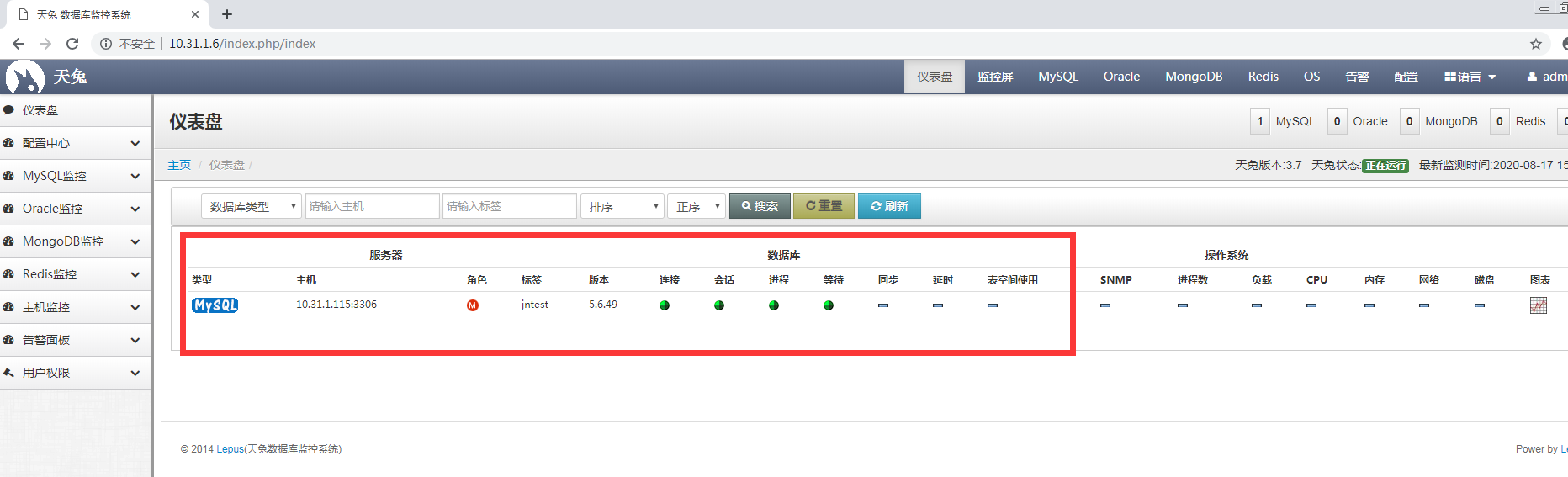Image resolution: width=1568 pixels, height=477 pixels.
Task: Click the 延时 dash indicator
Action: click(938, 305)
